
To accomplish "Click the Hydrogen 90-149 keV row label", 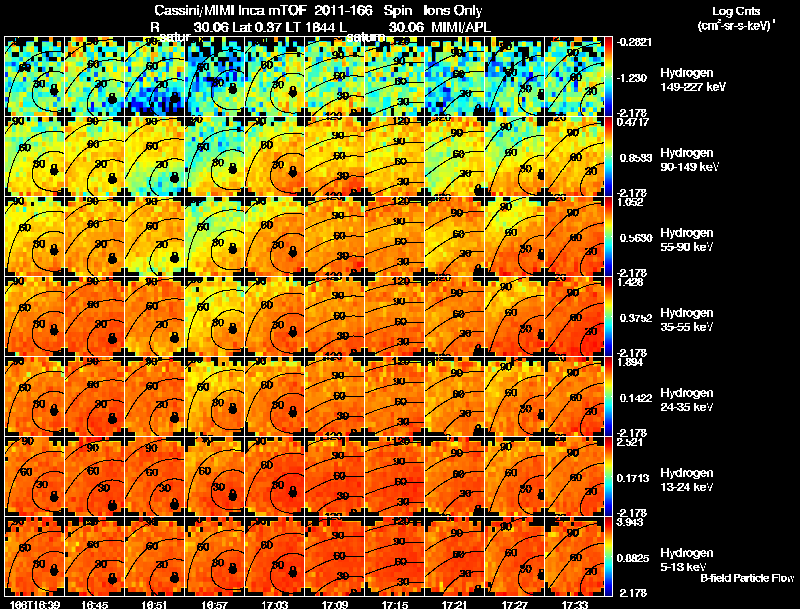I will [x=689, y=160].
